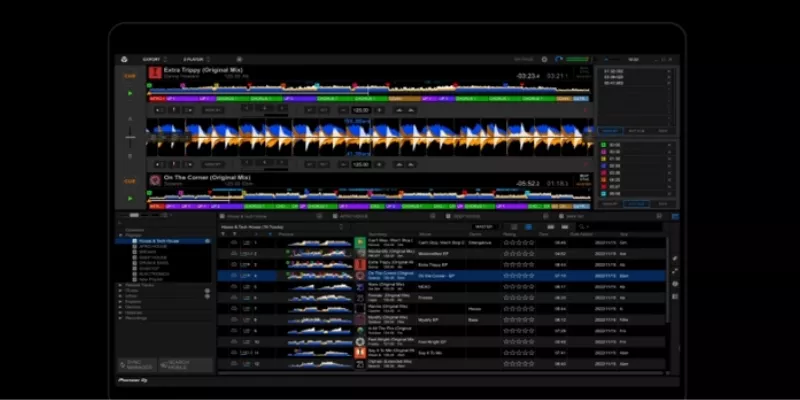This screenshot has width=800, height=400.
Task: Click the Extra Trippy red artwork thumbnail
Action: coord(155,72)
